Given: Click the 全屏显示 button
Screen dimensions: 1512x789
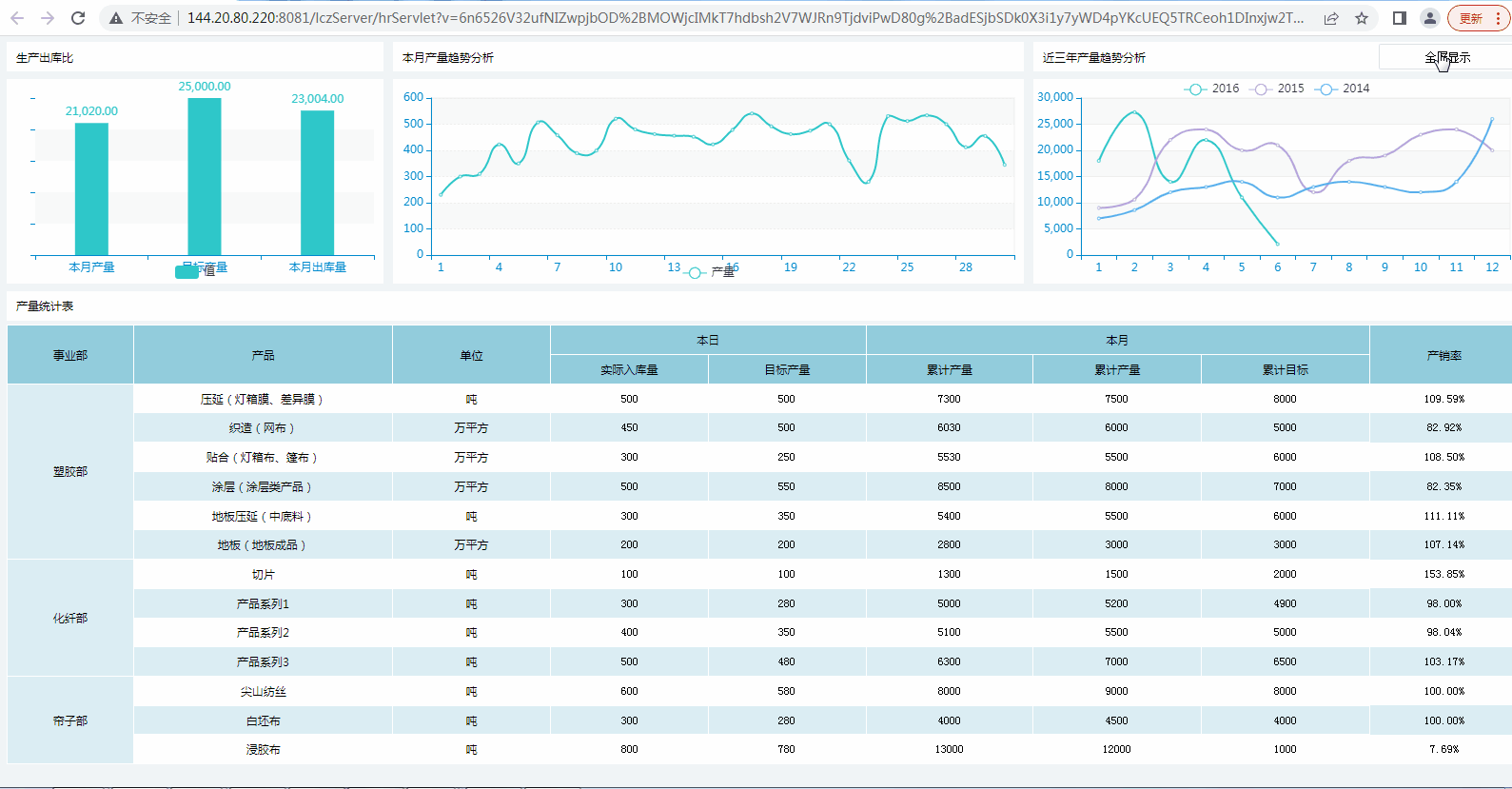Looking at the screenshot, I should (1446, 57).
